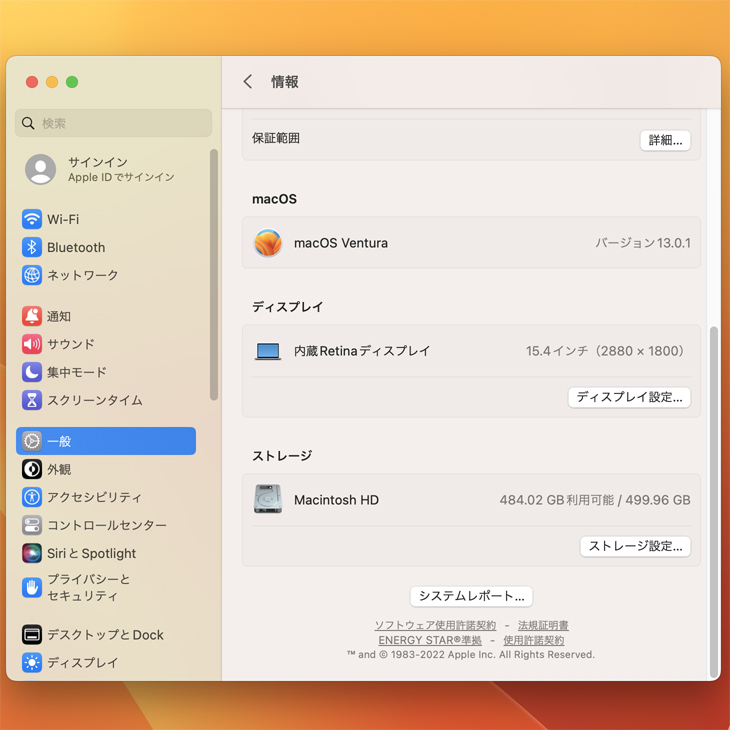Open コントロールセンター settings
730x730 pixels.
click(106, 525)
